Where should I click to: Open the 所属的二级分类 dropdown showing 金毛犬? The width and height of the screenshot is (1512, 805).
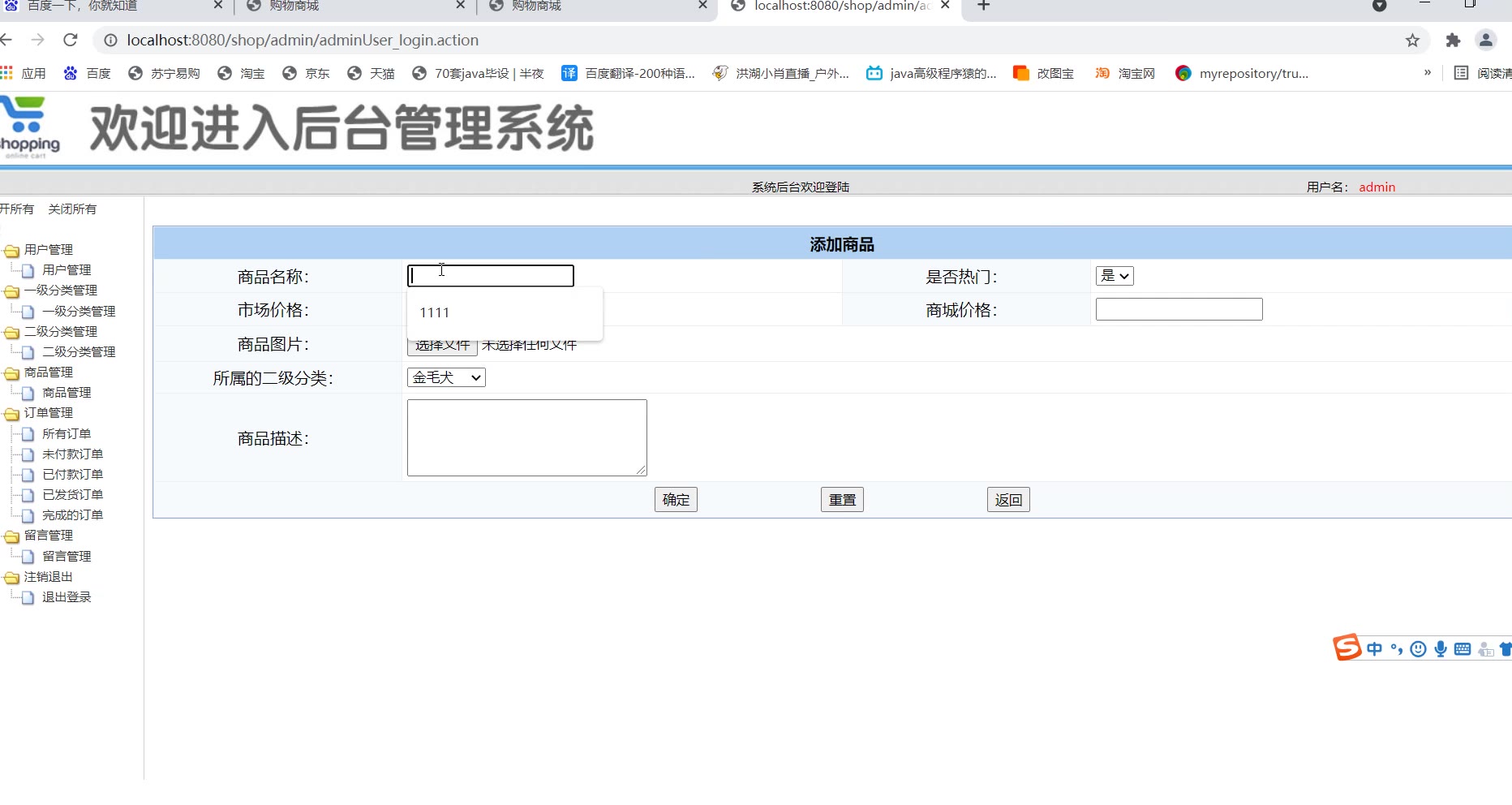tap(446, 377)
